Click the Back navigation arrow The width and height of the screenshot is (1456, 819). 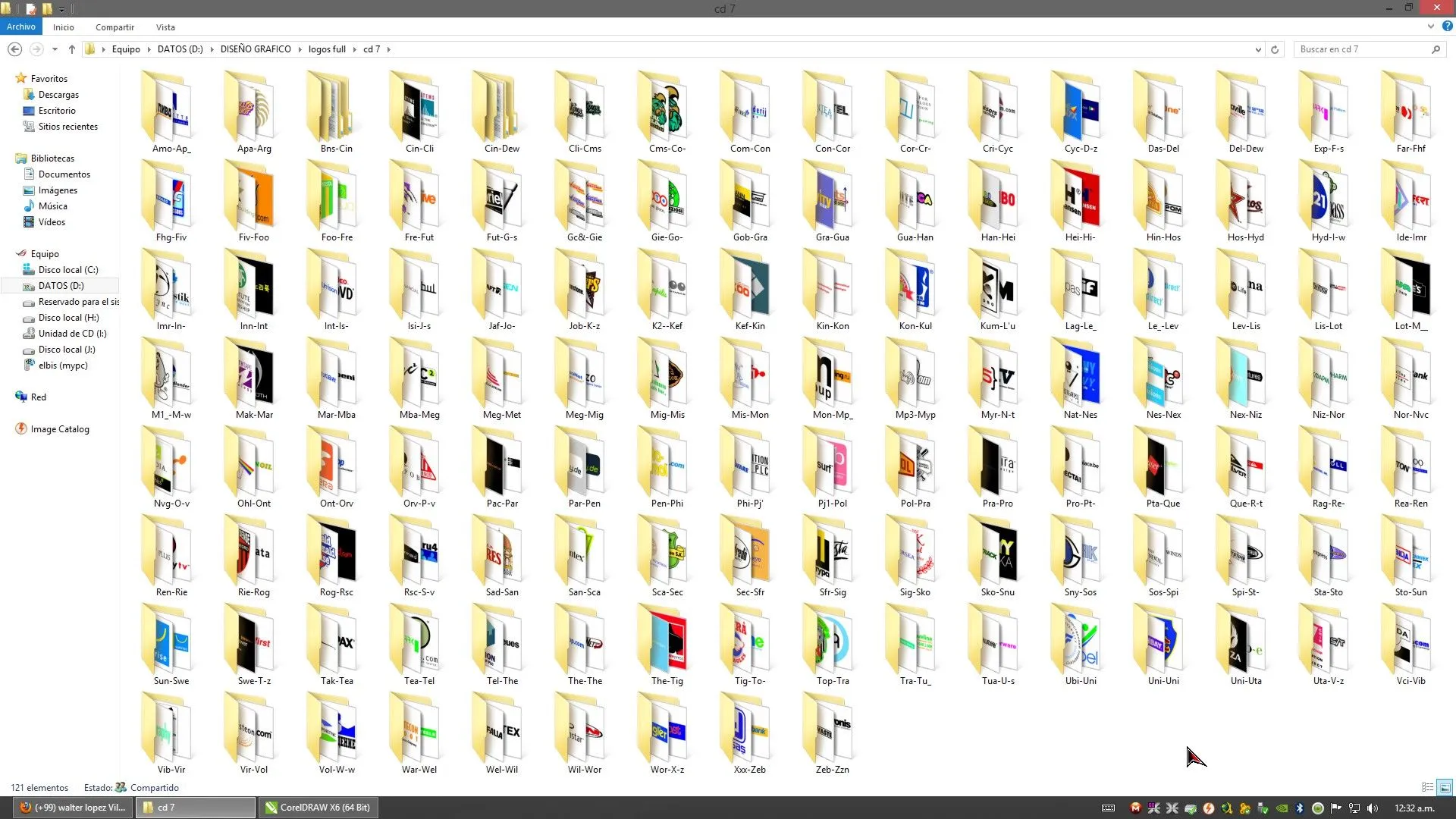pyautogui.click(x=14, y=49)
